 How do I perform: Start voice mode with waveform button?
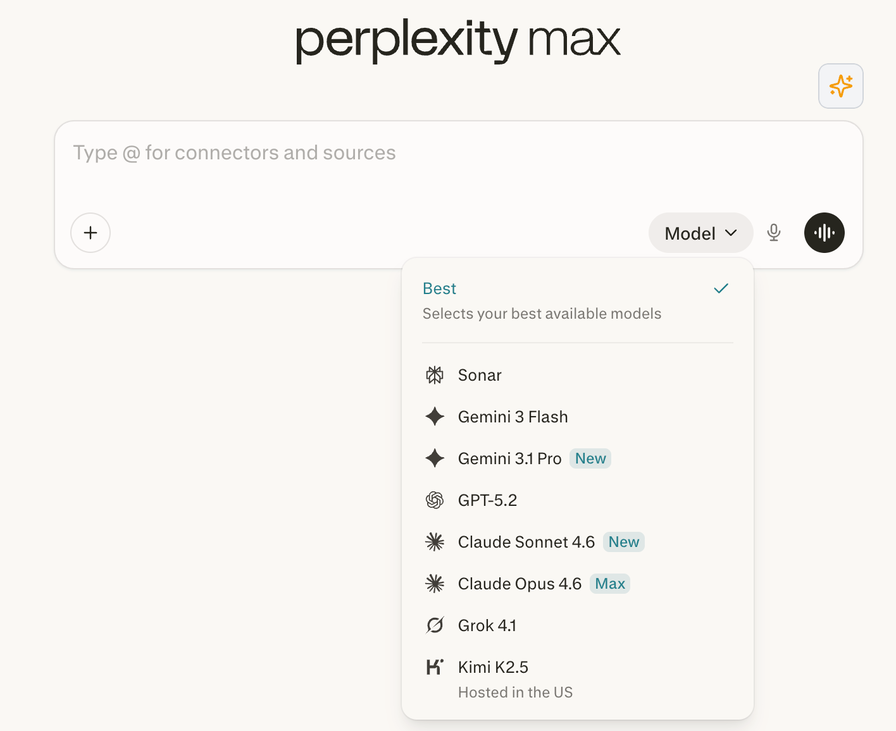(824, 233)
